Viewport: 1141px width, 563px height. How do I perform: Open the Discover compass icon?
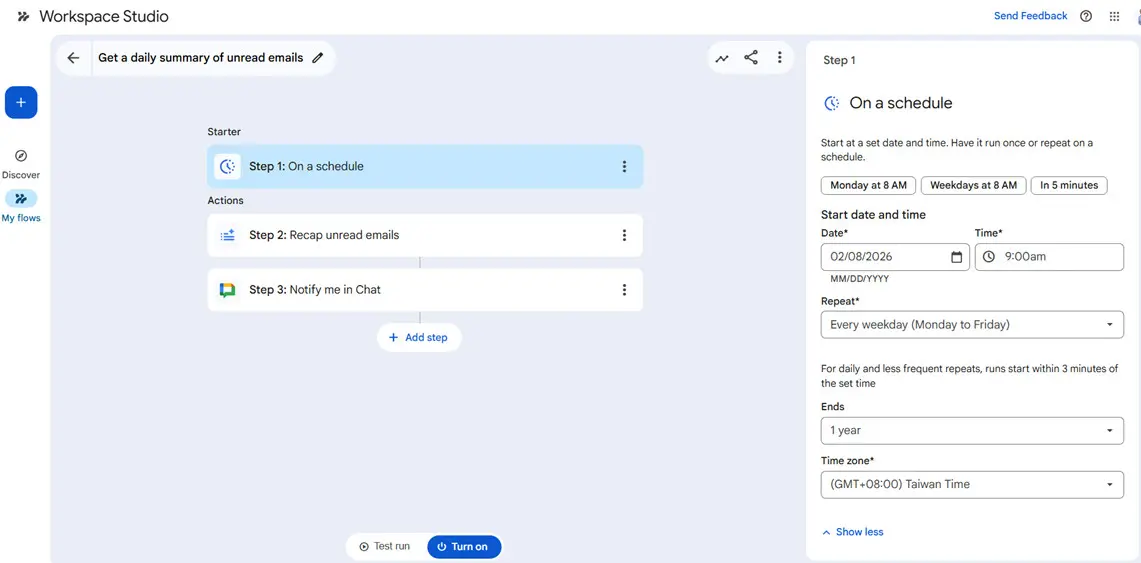pyautogui.click(x=21, y=156)
